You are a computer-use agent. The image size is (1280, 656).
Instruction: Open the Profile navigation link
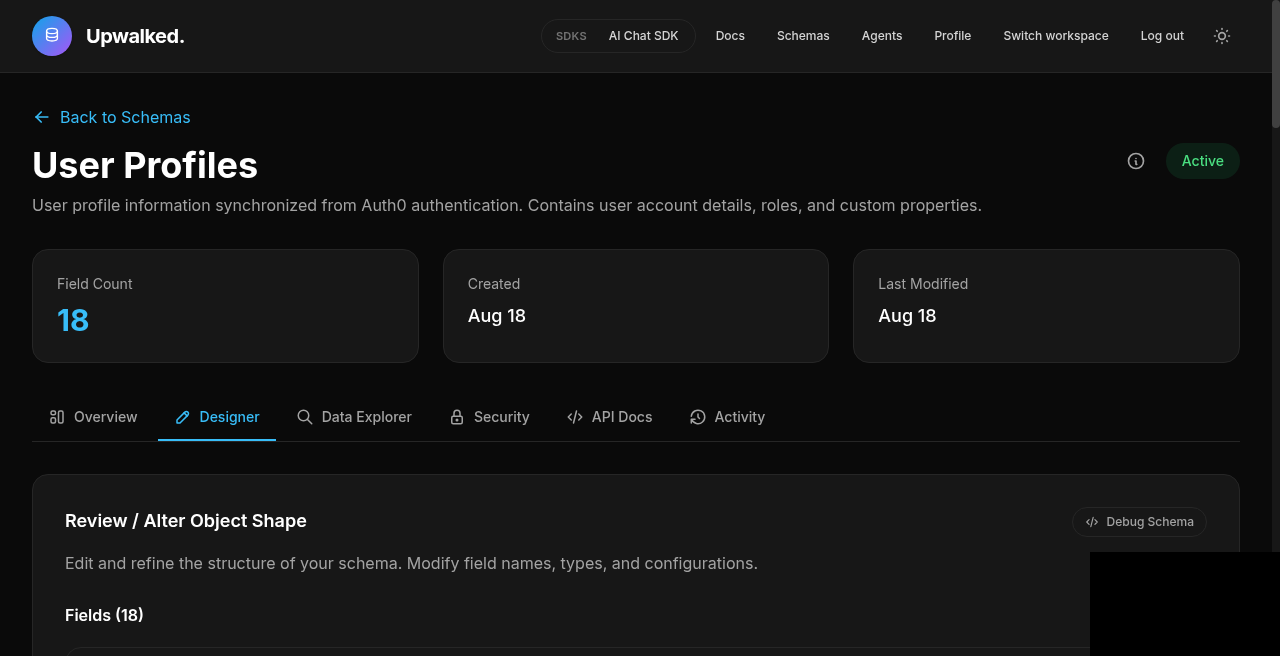pos(953,36)
